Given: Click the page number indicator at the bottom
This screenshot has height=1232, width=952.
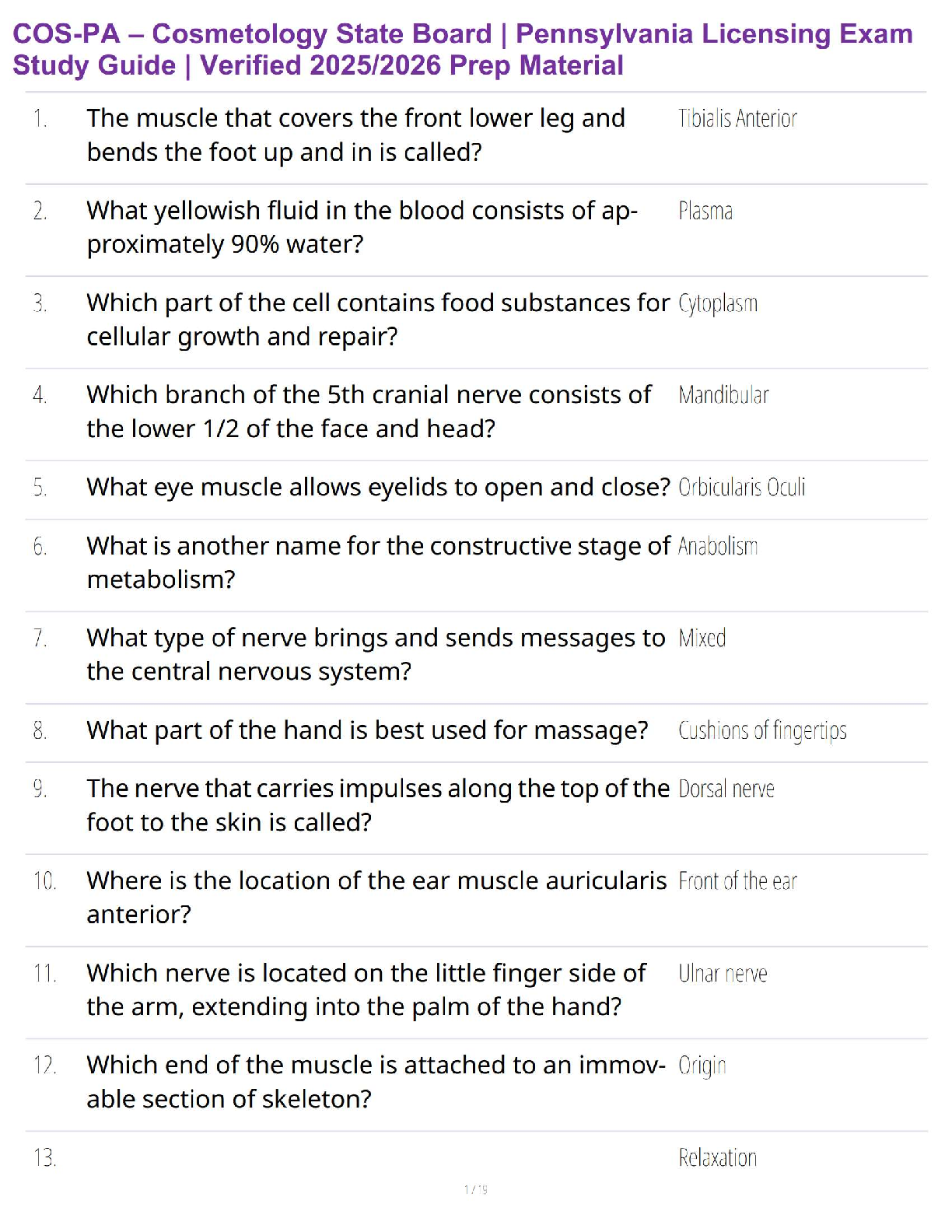Looking at the screenshot, I should pyautogui.click(x=476, y=1189).
